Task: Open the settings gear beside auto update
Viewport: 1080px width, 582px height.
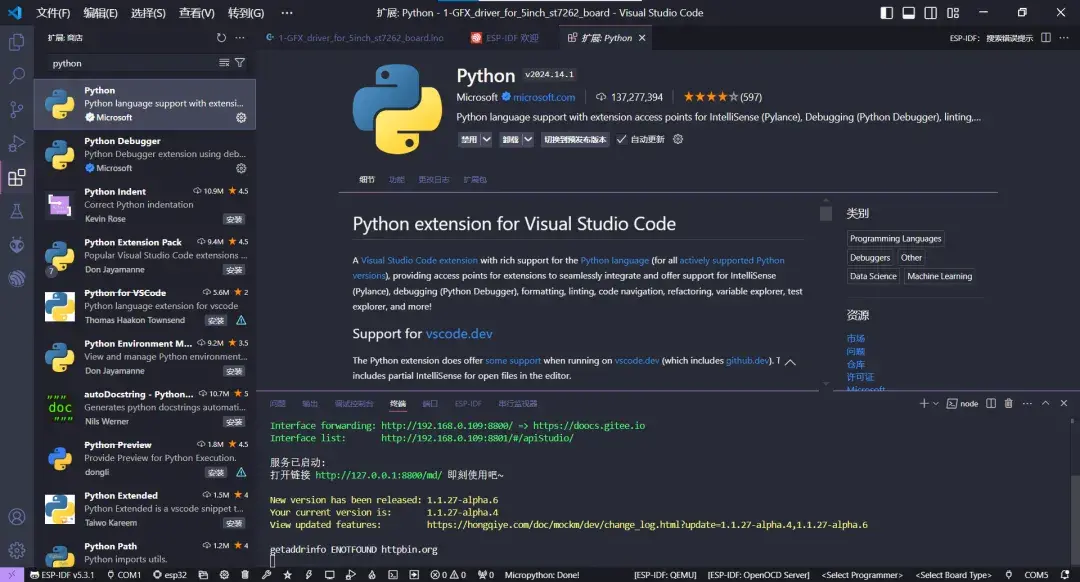Action: click(x=678, y=139)
